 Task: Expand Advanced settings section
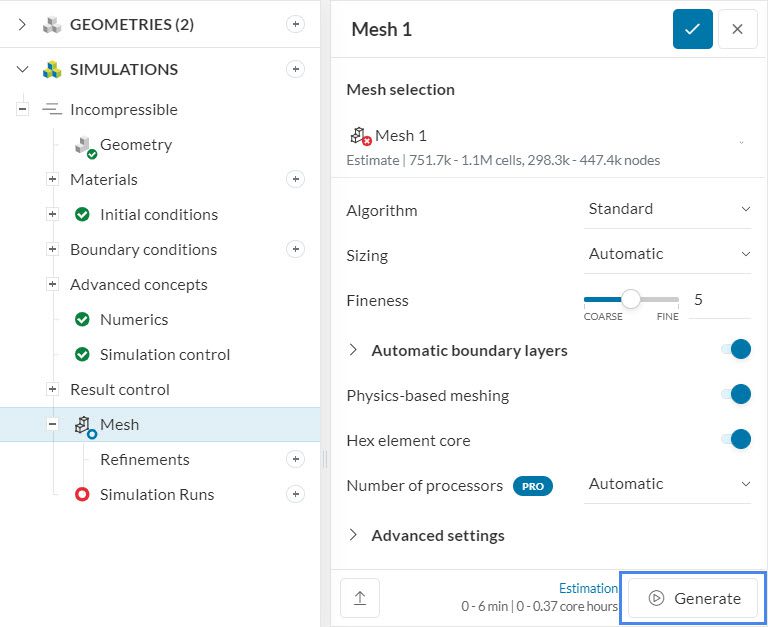coord(437,535)
